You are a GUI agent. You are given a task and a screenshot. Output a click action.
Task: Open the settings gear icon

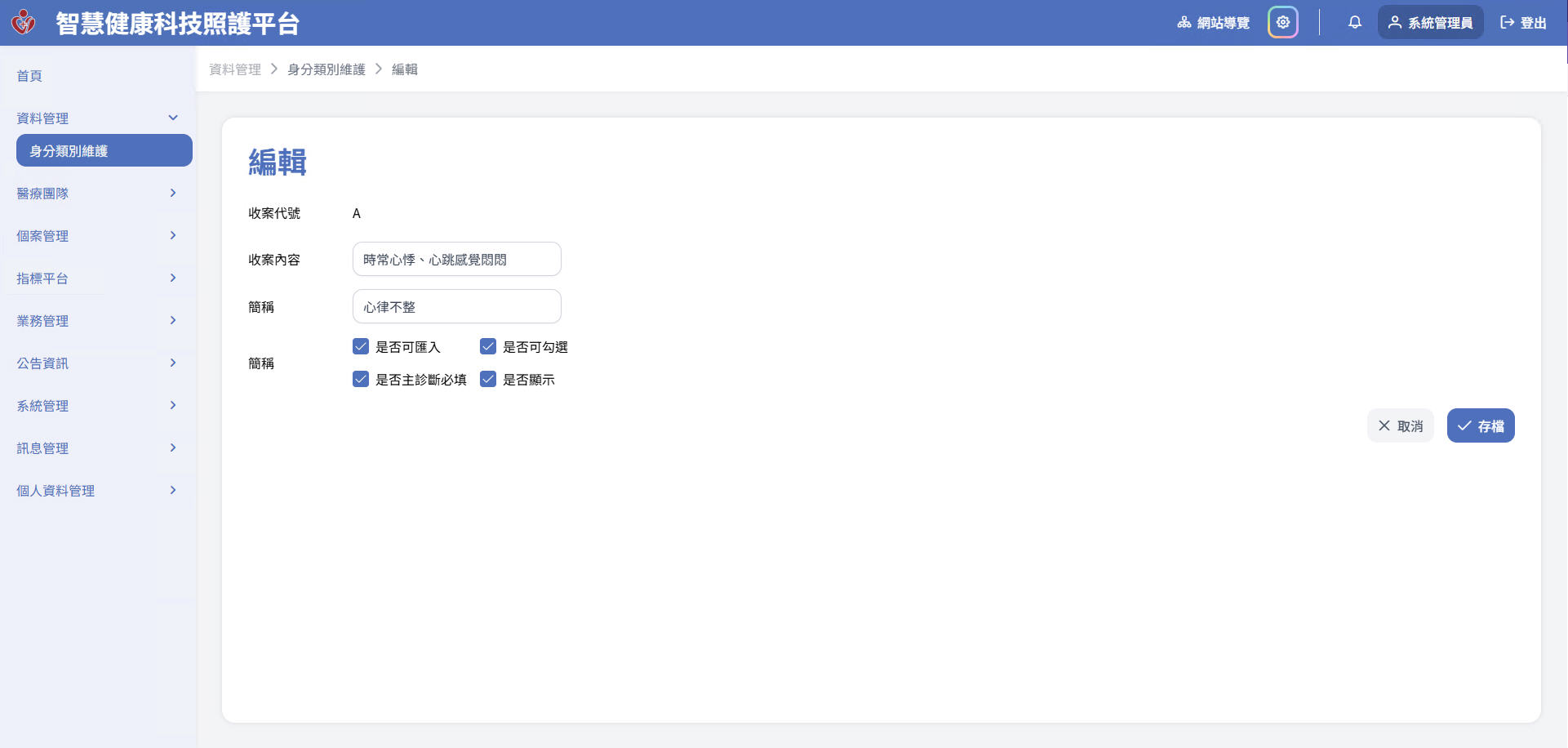[x=1282, y=23]
